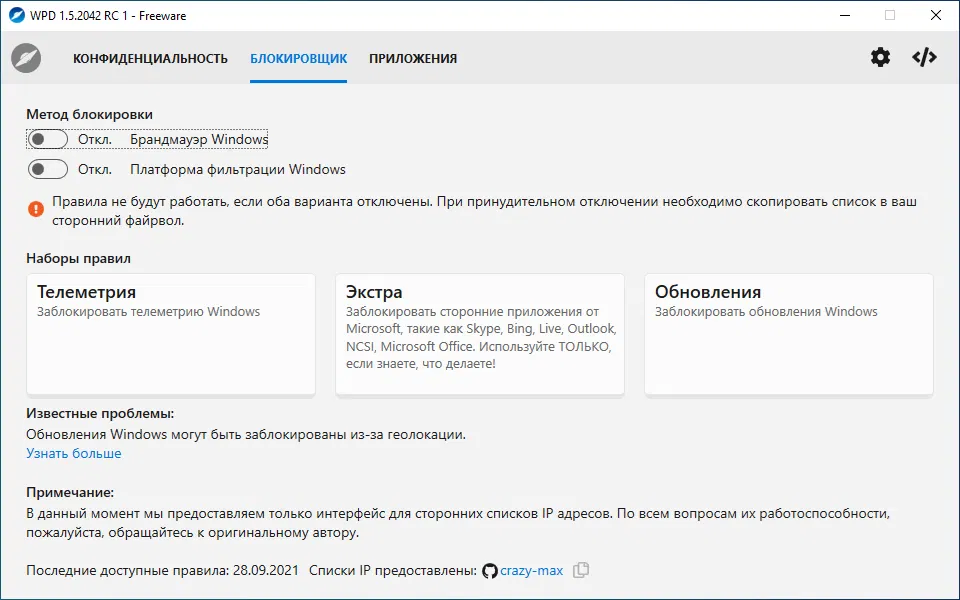
Task: Select the Блокировщик tab
Action: (x=299, y=58)
